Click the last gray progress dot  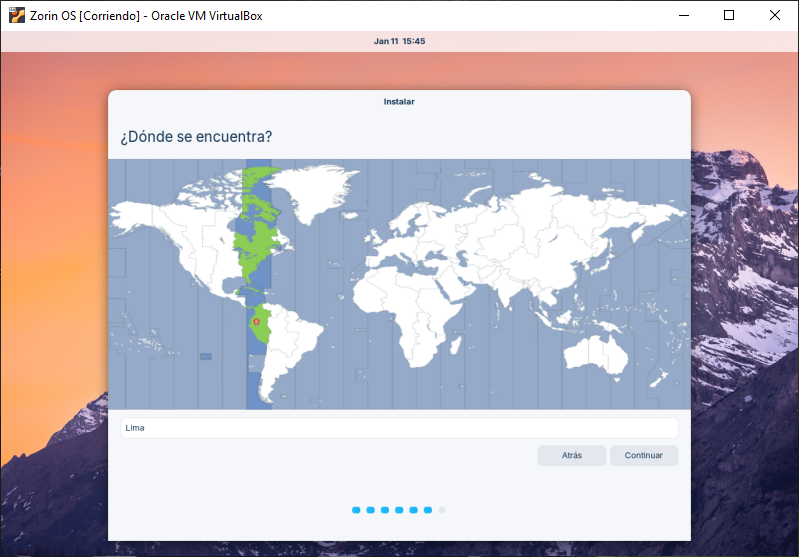pyautogui.click(x=442, y=510)
